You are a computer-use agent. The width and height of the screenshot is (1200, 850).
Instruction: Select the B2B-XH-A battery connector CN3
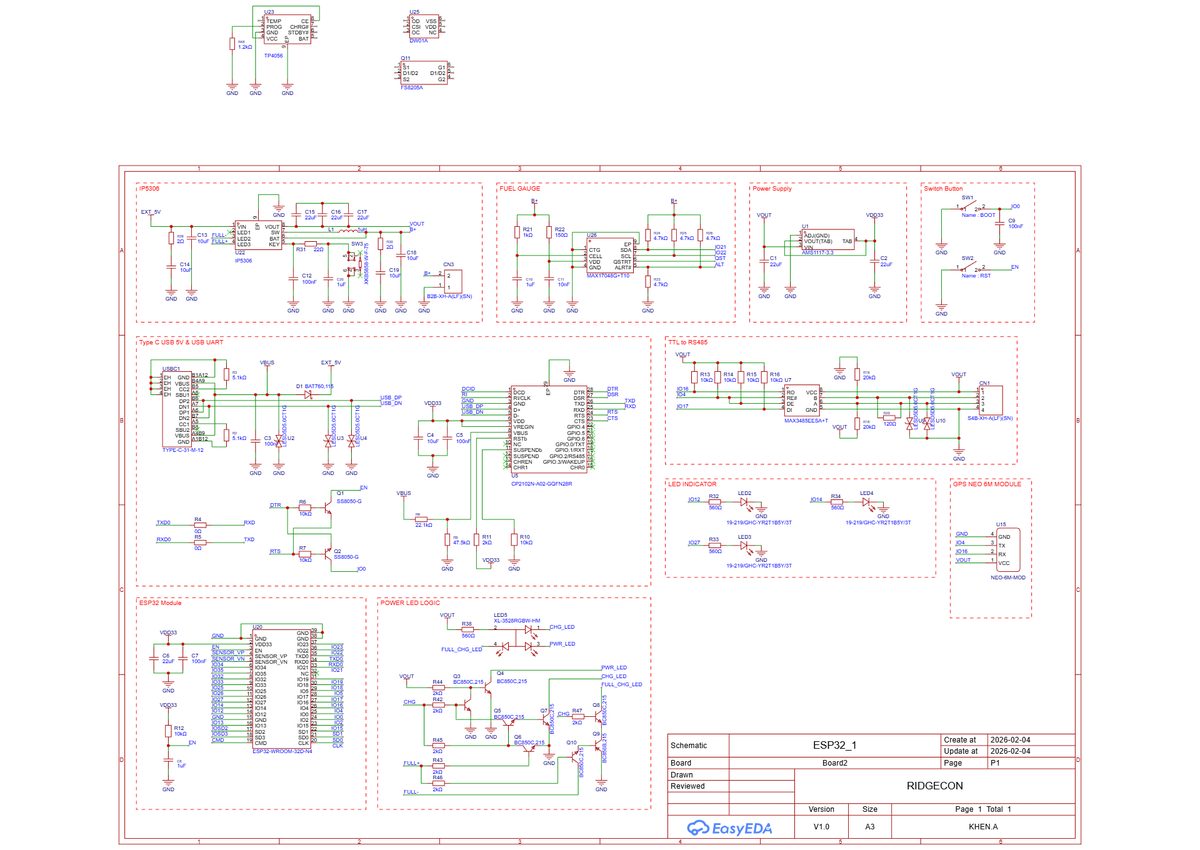click(454, 281)
